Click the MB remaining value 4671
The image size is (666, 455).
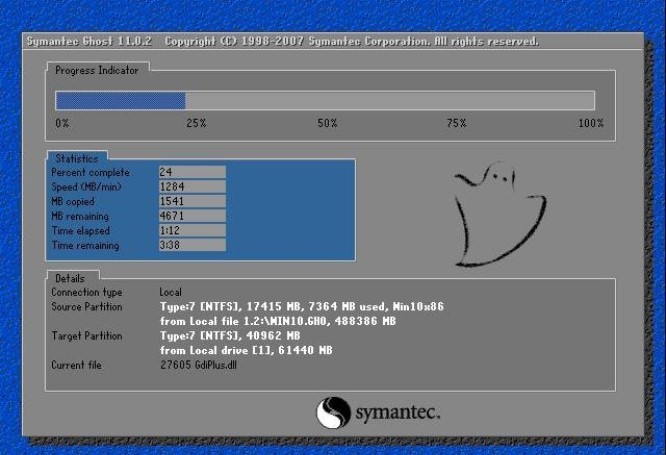[x=191, y=216]
